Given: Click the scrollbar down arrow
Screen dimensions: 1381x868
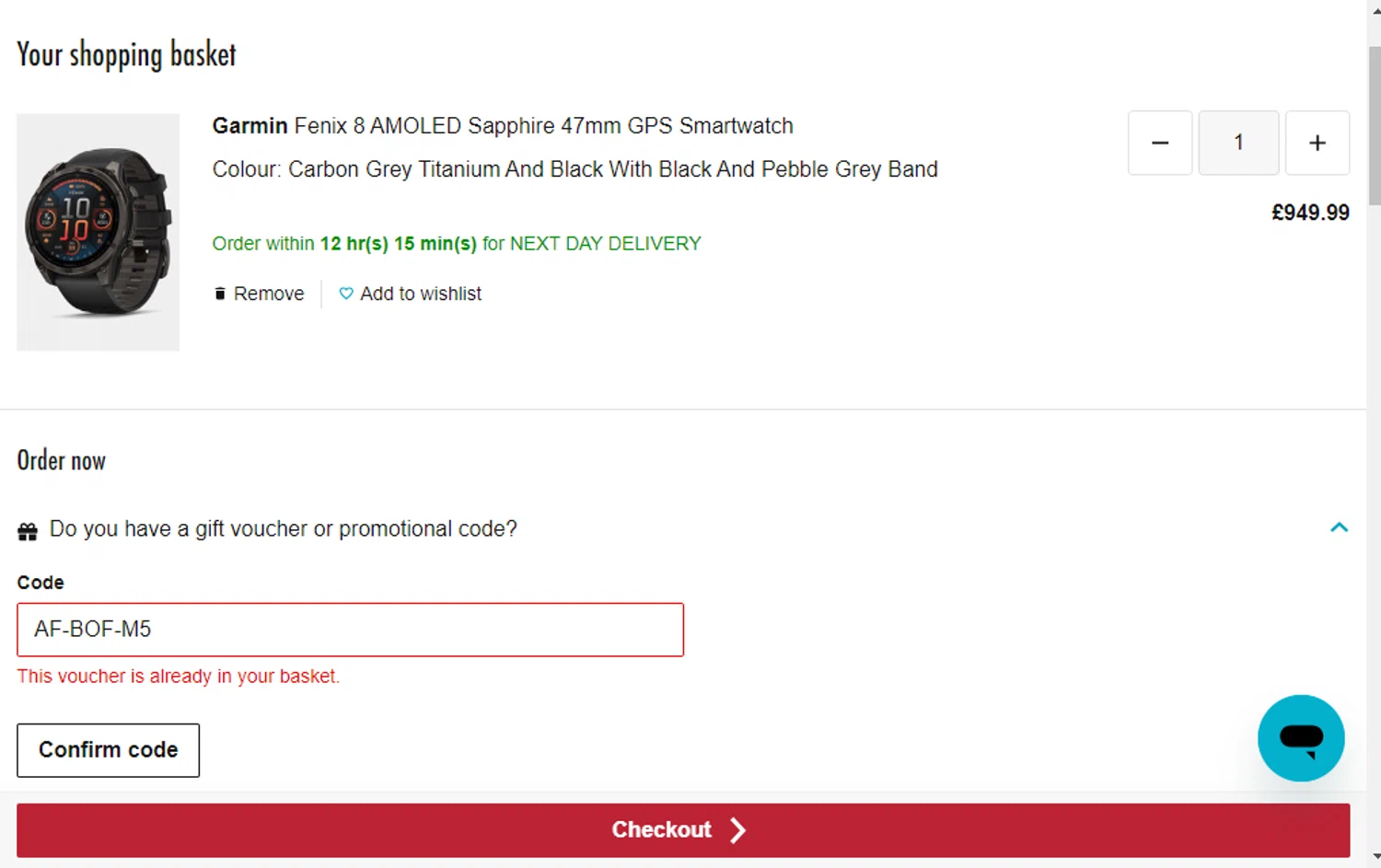Looking at the screenshot, I should pyautogui.click(x=1374, y=858).
